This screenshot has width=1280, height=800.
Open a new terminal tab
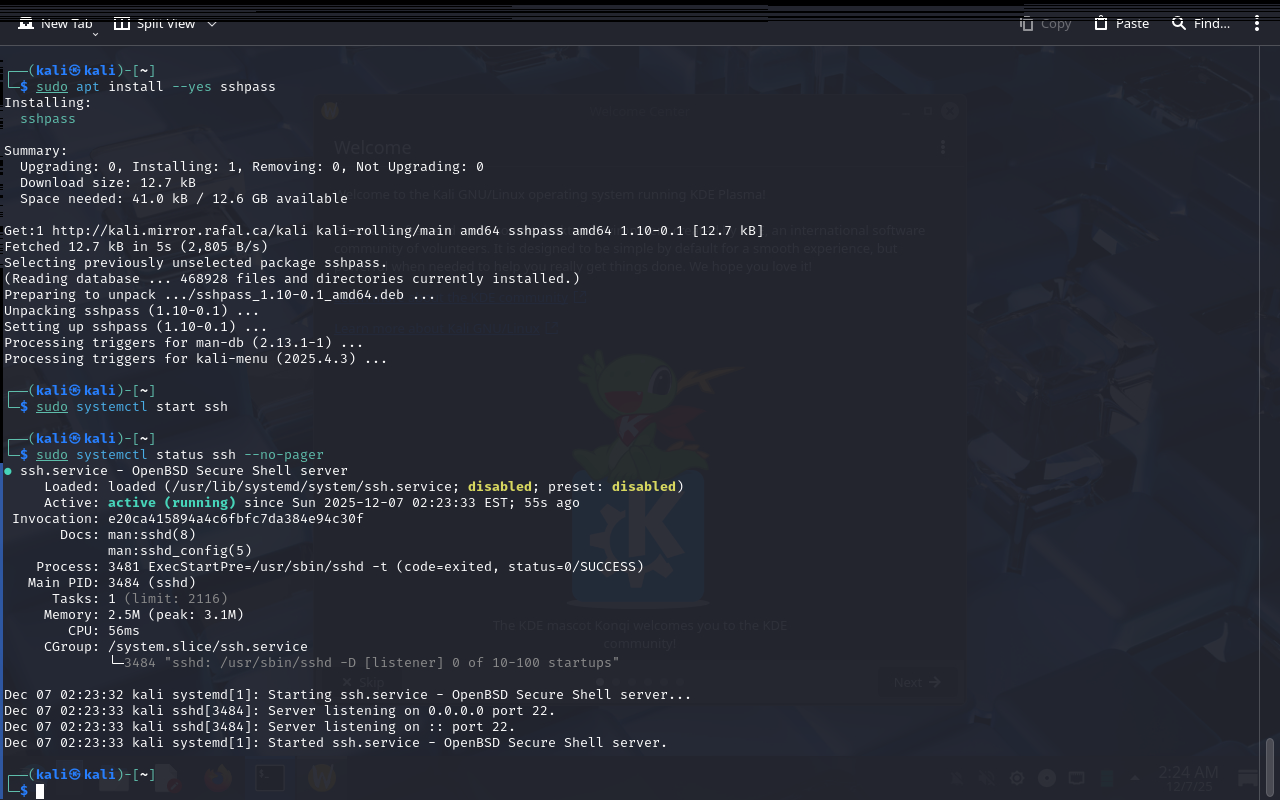pos(56,23)
